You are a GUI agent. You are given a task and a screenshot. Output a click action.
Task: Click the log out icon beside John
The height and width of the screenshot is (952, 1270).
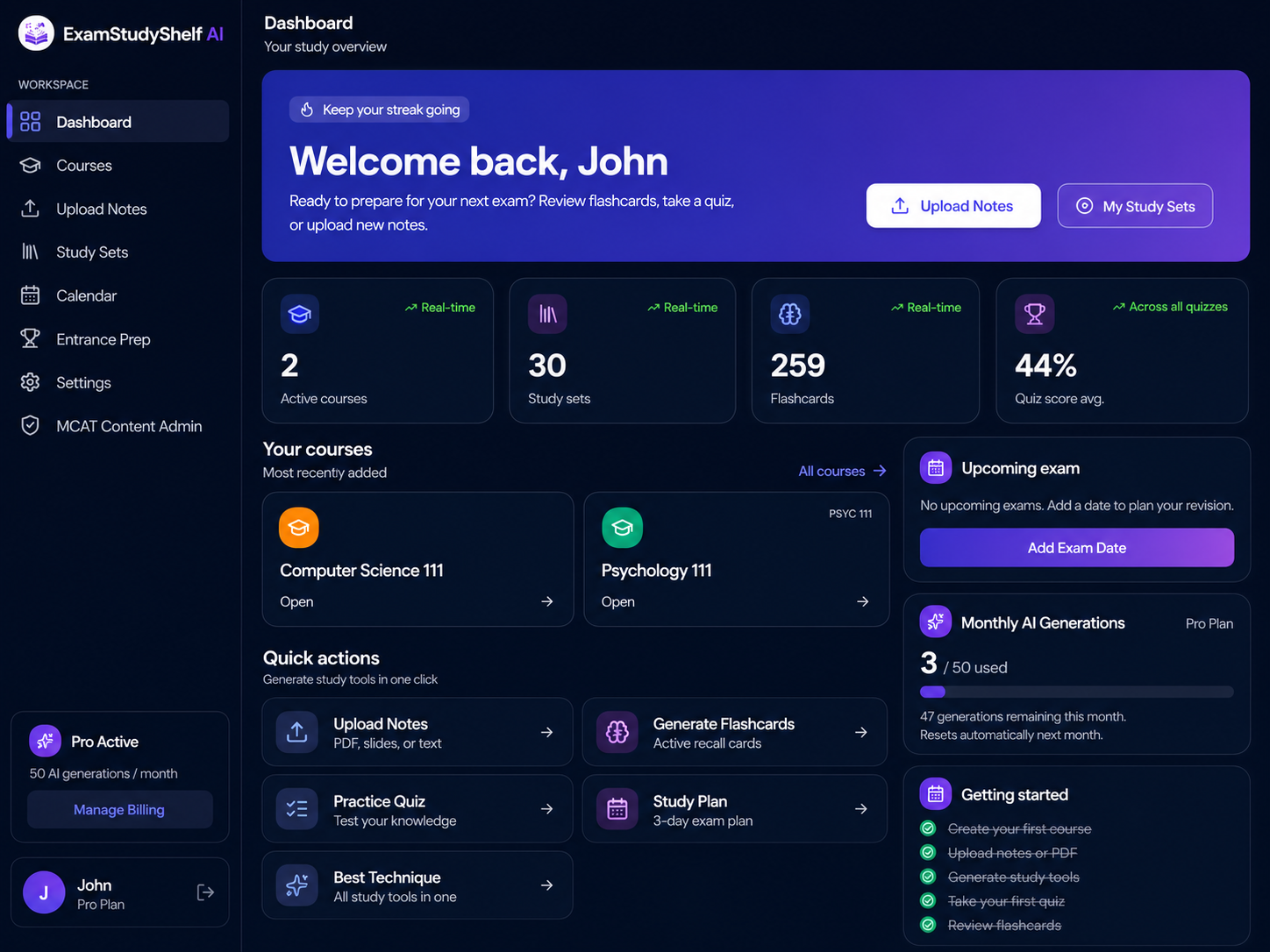[205, 892]
